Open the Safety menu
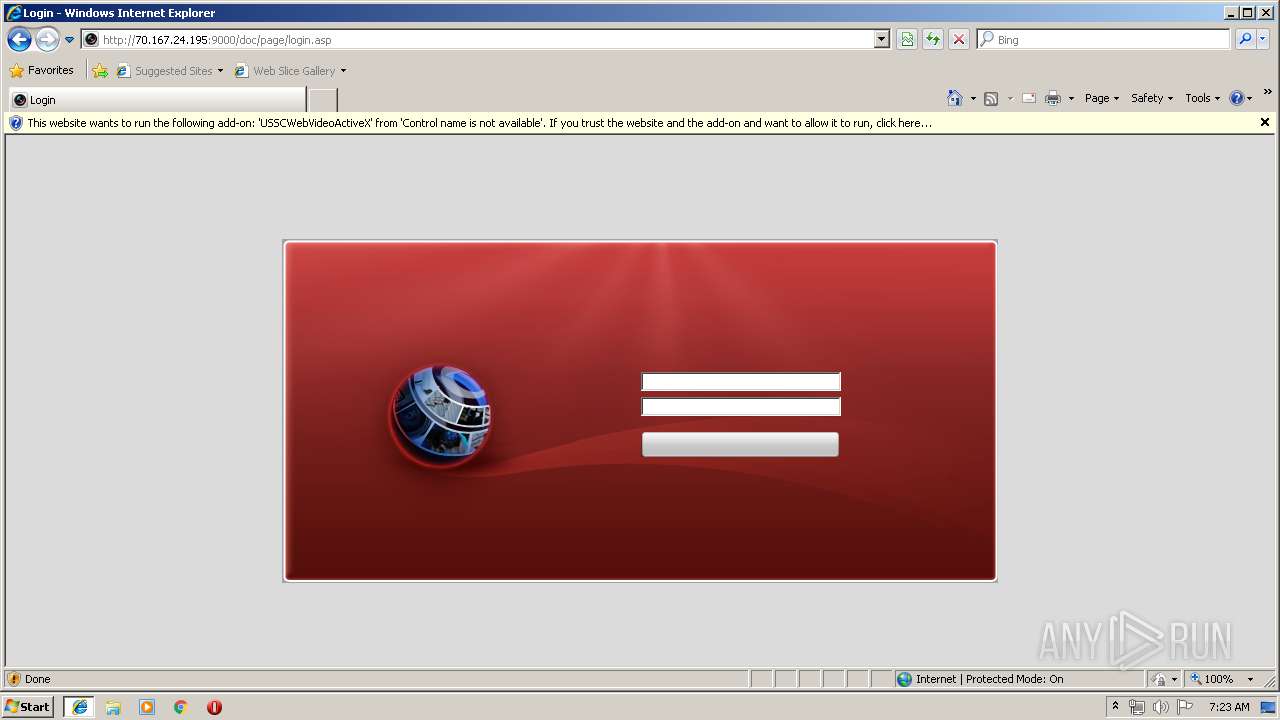The height and width of the screenshot is (720, 1280). (1152, 98)
